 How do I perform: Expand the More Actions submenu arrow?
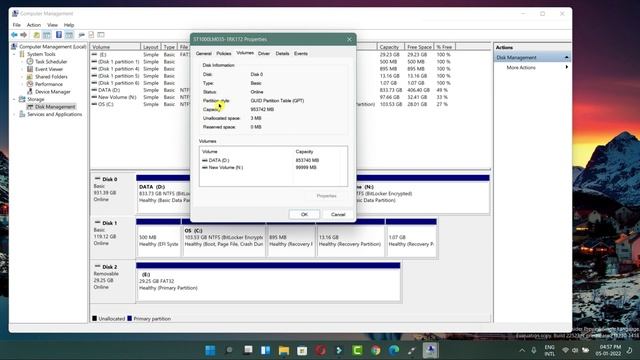[567, 67]
